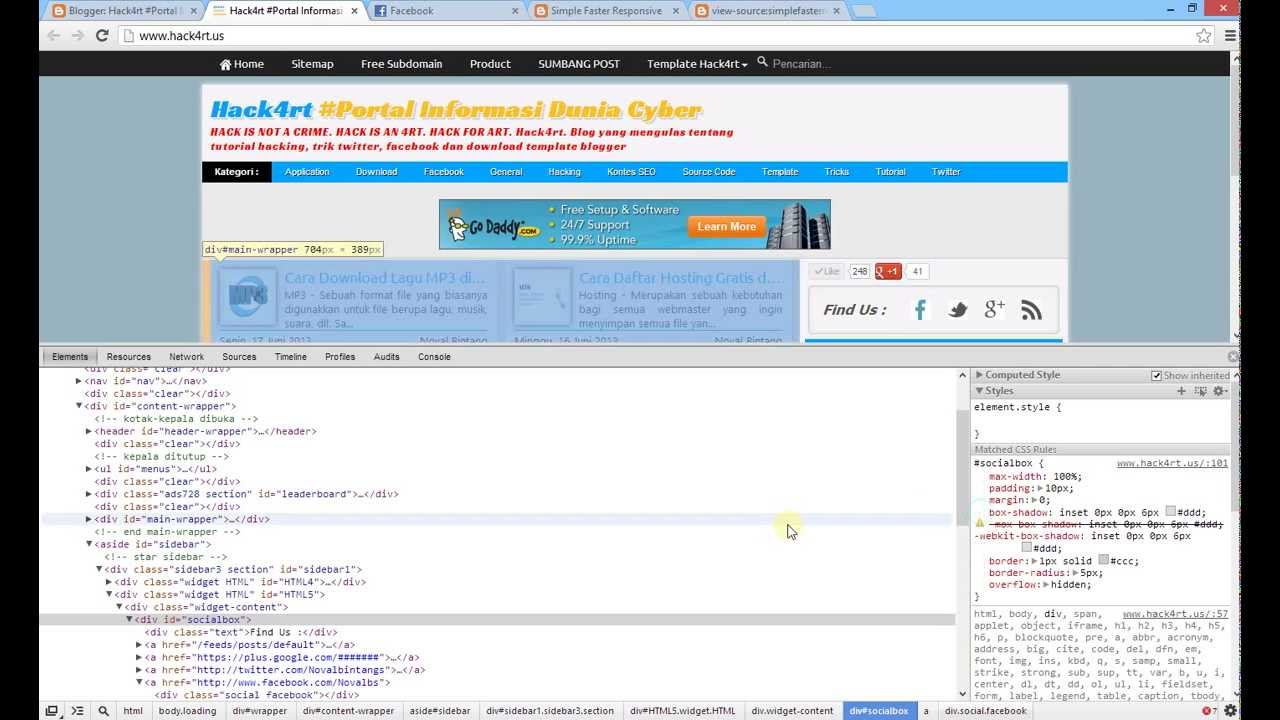Select the aside#sidebar breadcrumb
The width and height of the screenshot is (1280, 720).
click(x=440, y=711)
